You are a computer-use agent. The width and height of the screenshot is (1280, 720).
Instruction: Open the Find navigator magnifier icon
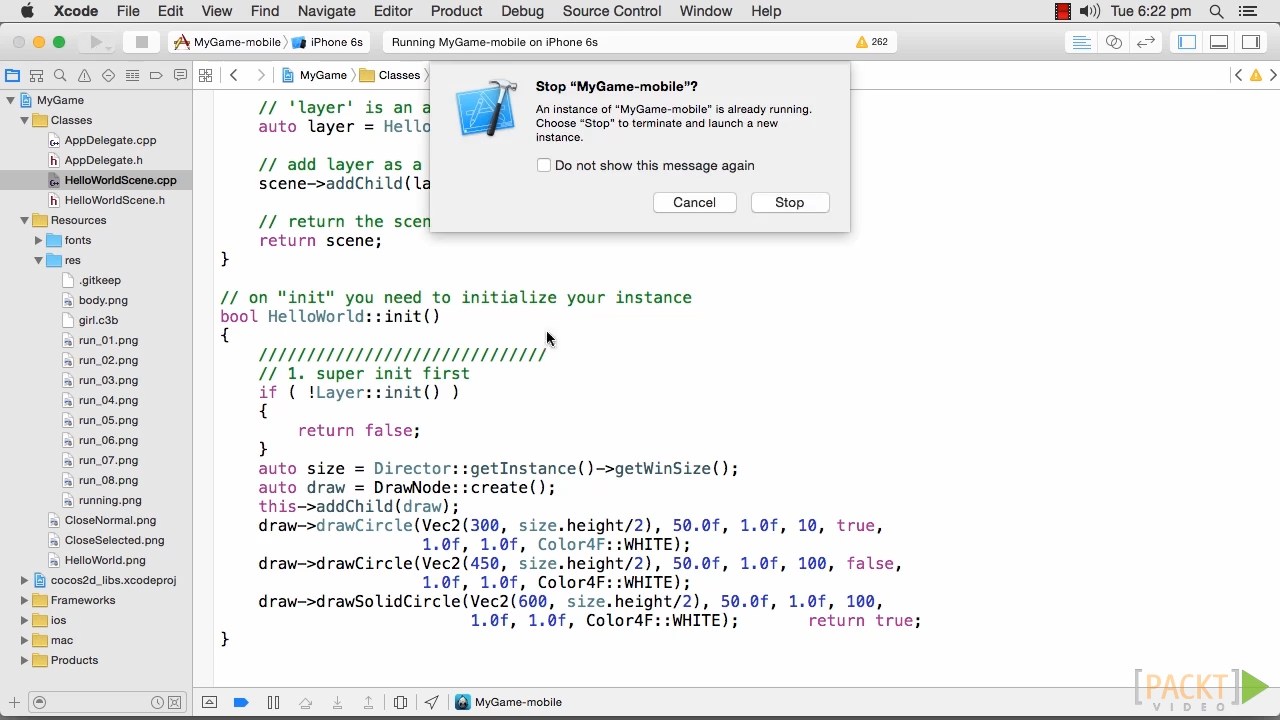tap(60, 75)
